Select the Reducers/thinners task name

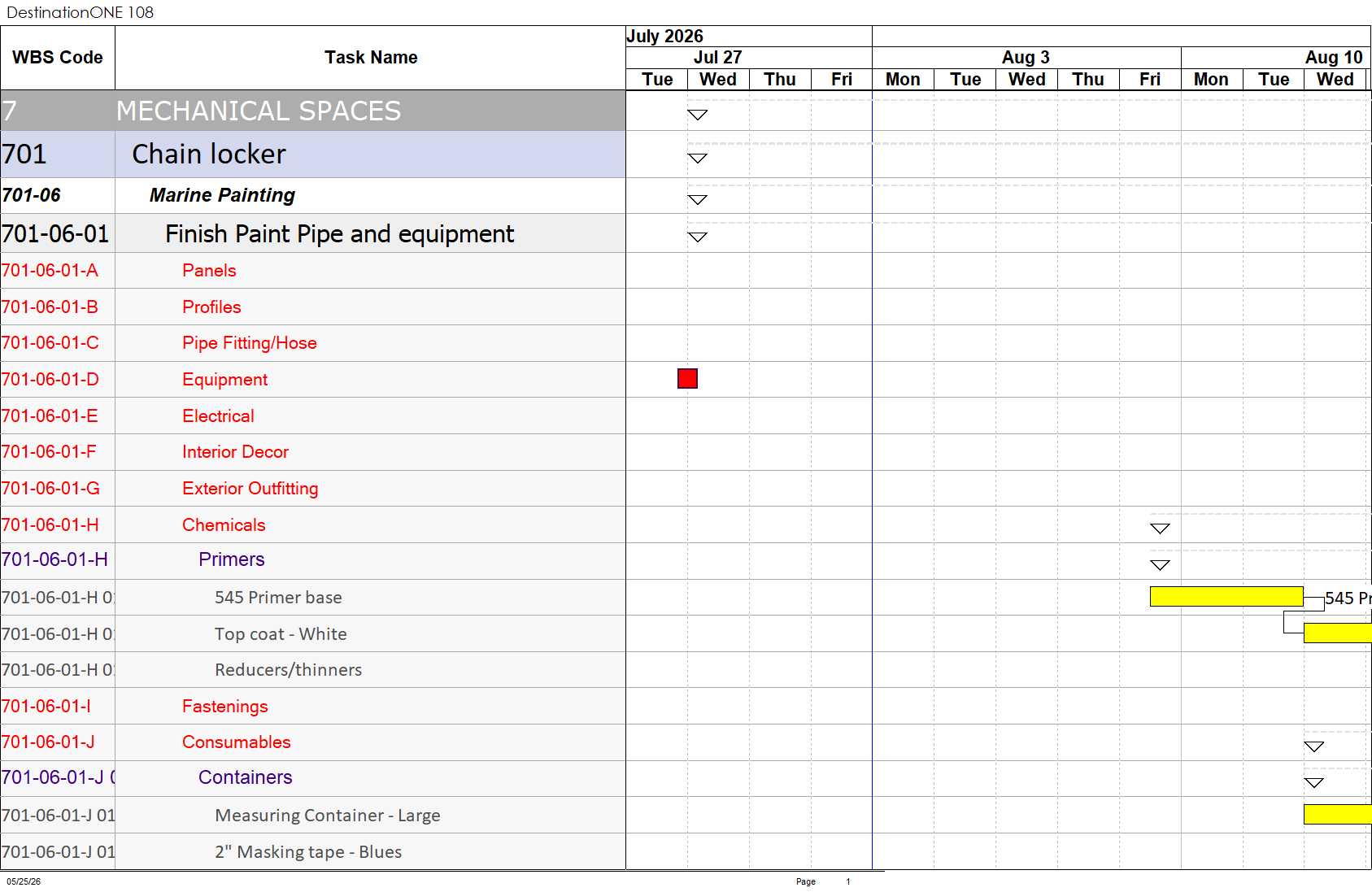288,670
